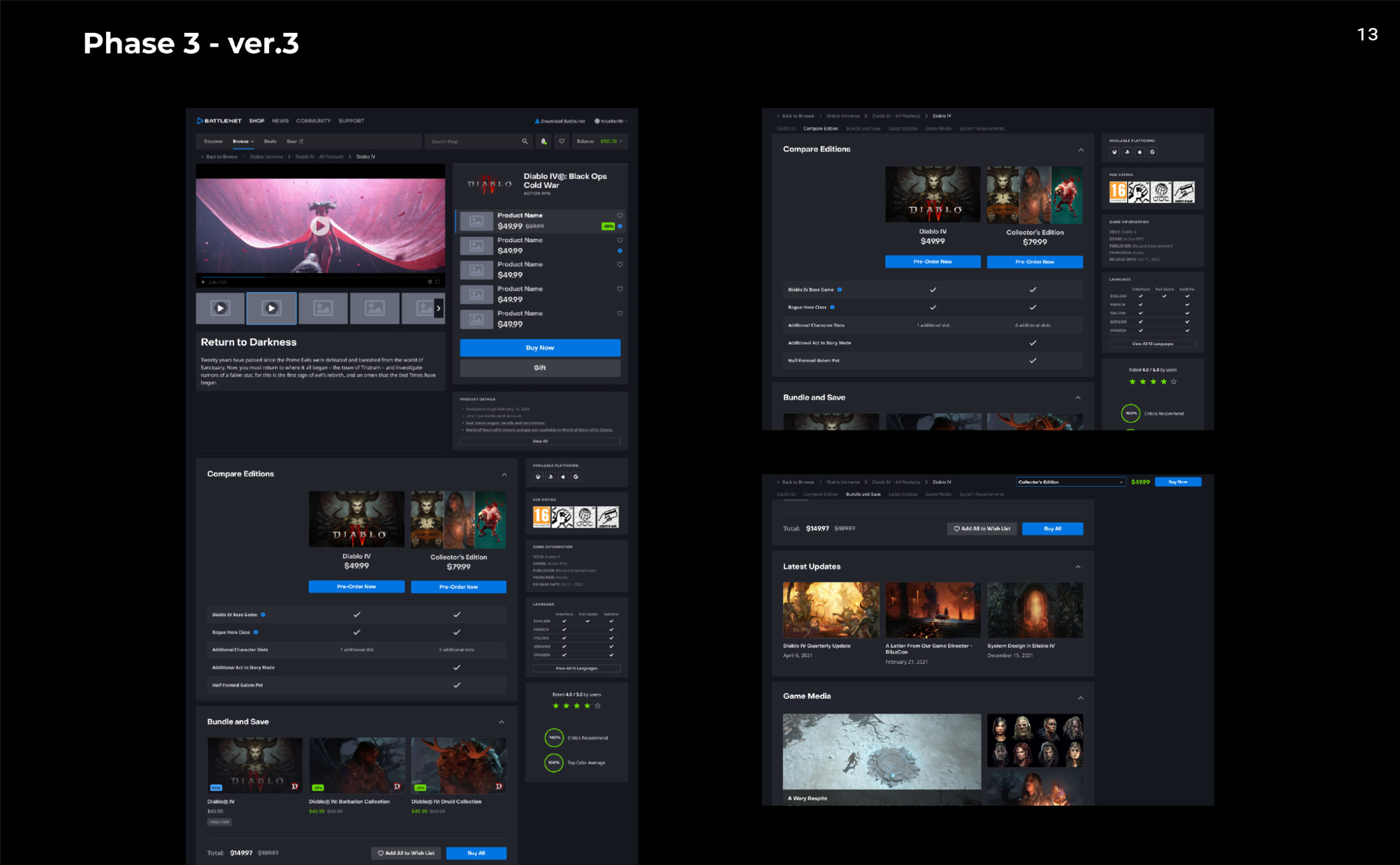This screenshot has height=865, width=1400.
Task: Click the video fullscreen icon
Action: tap(437, 282)
